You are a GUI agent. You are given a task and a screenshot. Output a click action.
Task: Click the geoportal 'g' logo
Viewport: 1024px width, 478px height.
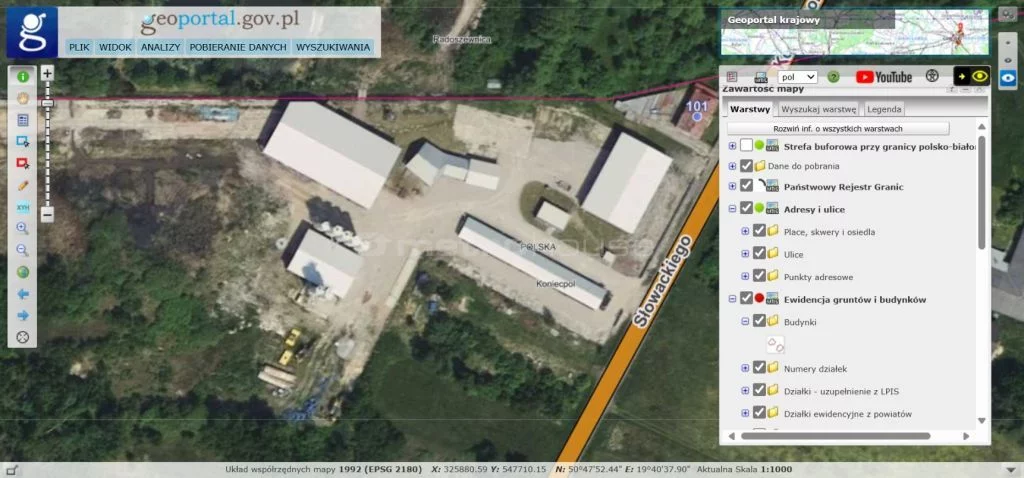click(32, 33)
